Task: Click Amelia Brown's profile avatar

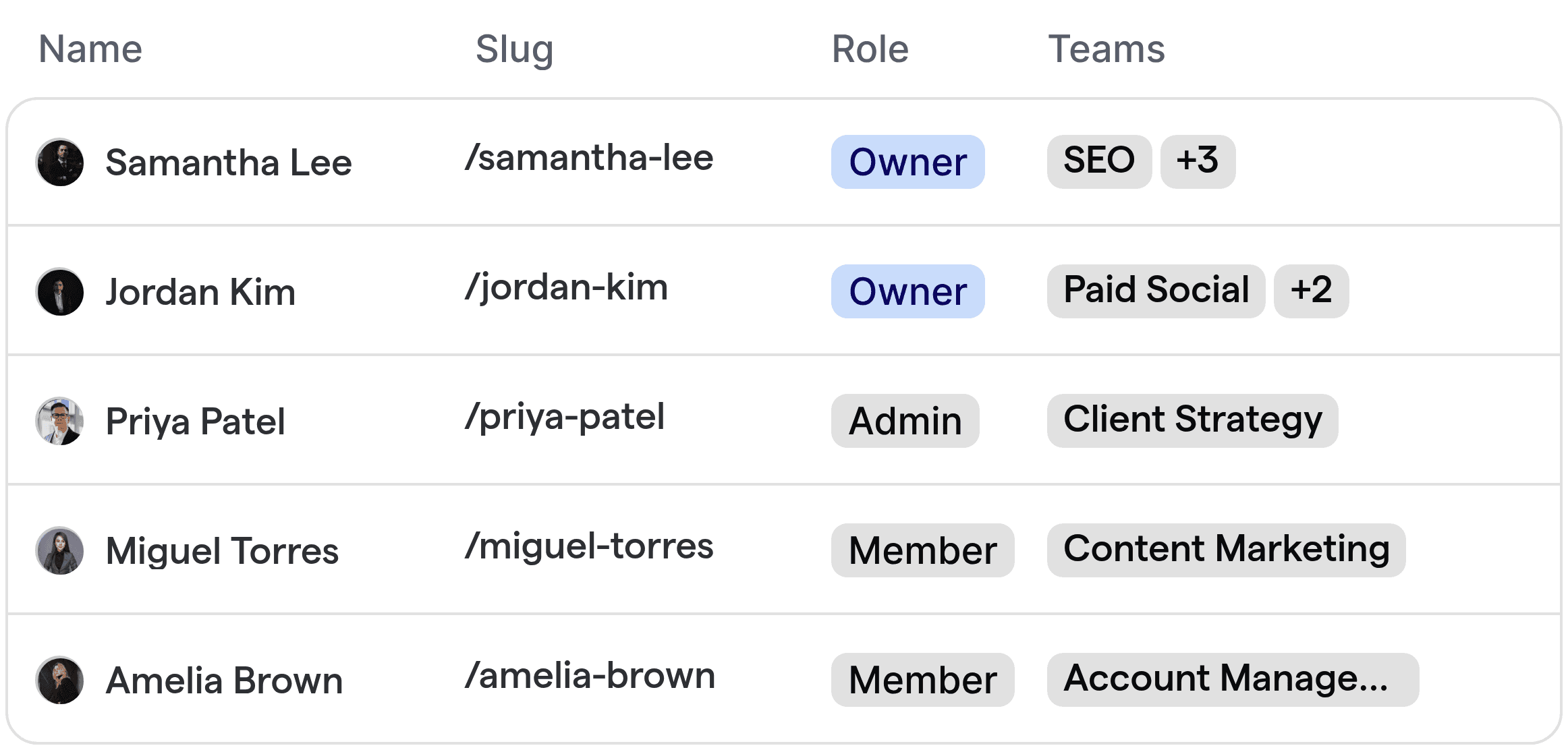Action: [x=59, y=680]
